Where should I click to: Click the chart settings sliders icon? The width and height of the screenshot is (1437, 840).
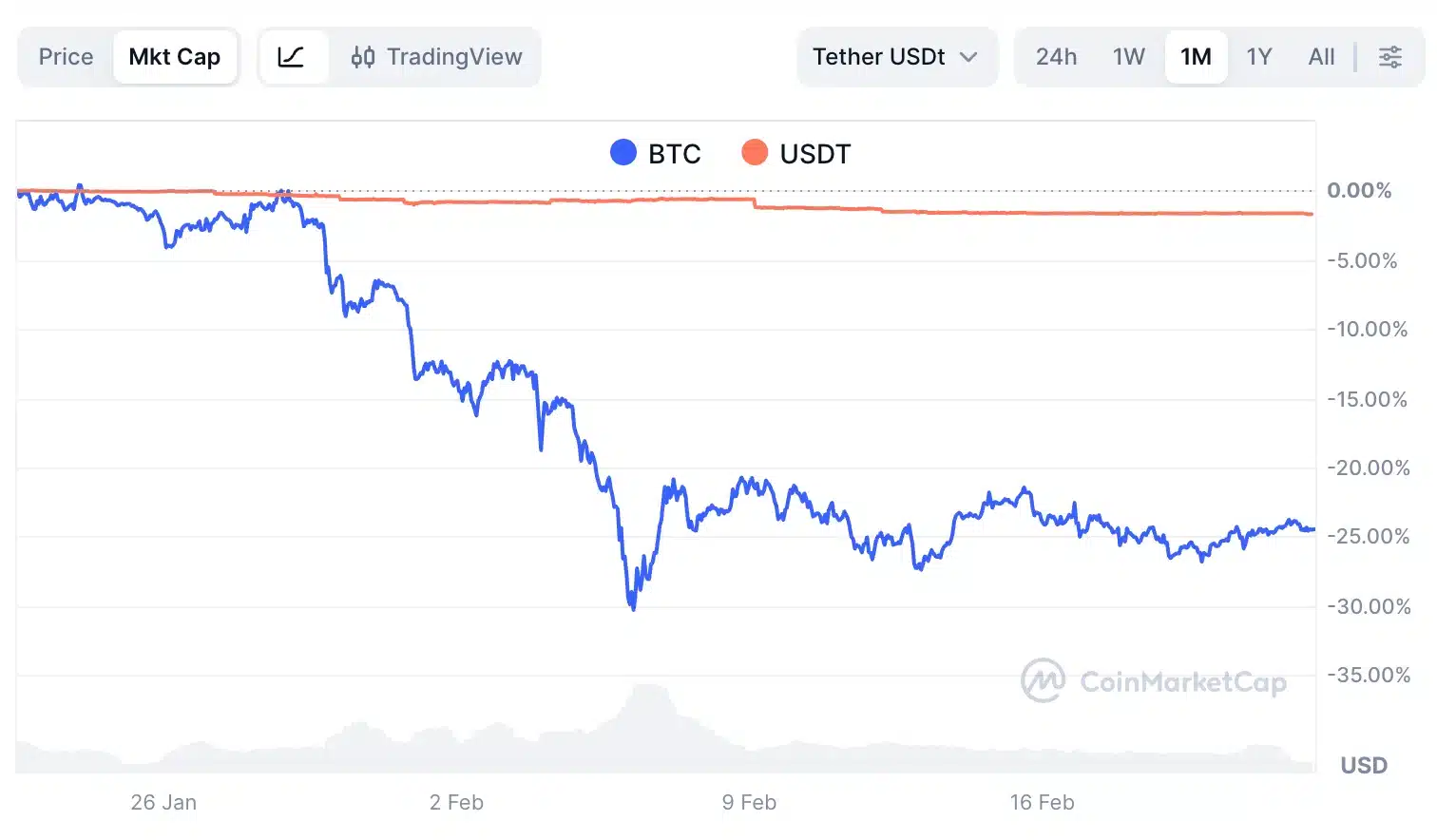coord(1390,57)
